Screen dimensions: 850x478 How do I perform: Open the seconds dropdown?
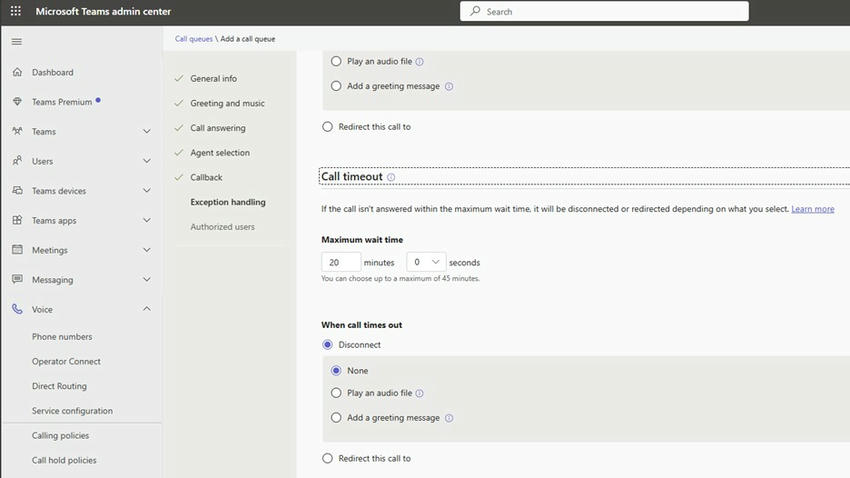tap(425, 262)
